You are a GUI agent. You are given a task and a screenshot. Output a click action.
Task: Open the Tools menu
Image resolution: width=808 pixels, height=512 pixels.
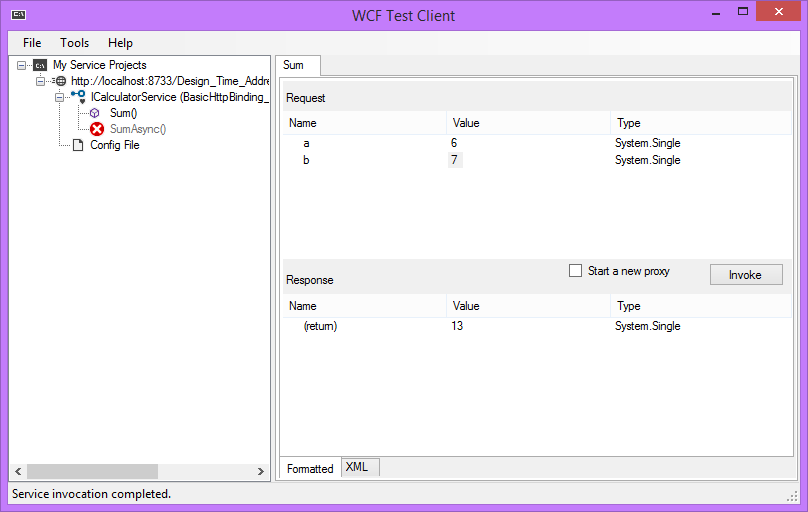74,43
